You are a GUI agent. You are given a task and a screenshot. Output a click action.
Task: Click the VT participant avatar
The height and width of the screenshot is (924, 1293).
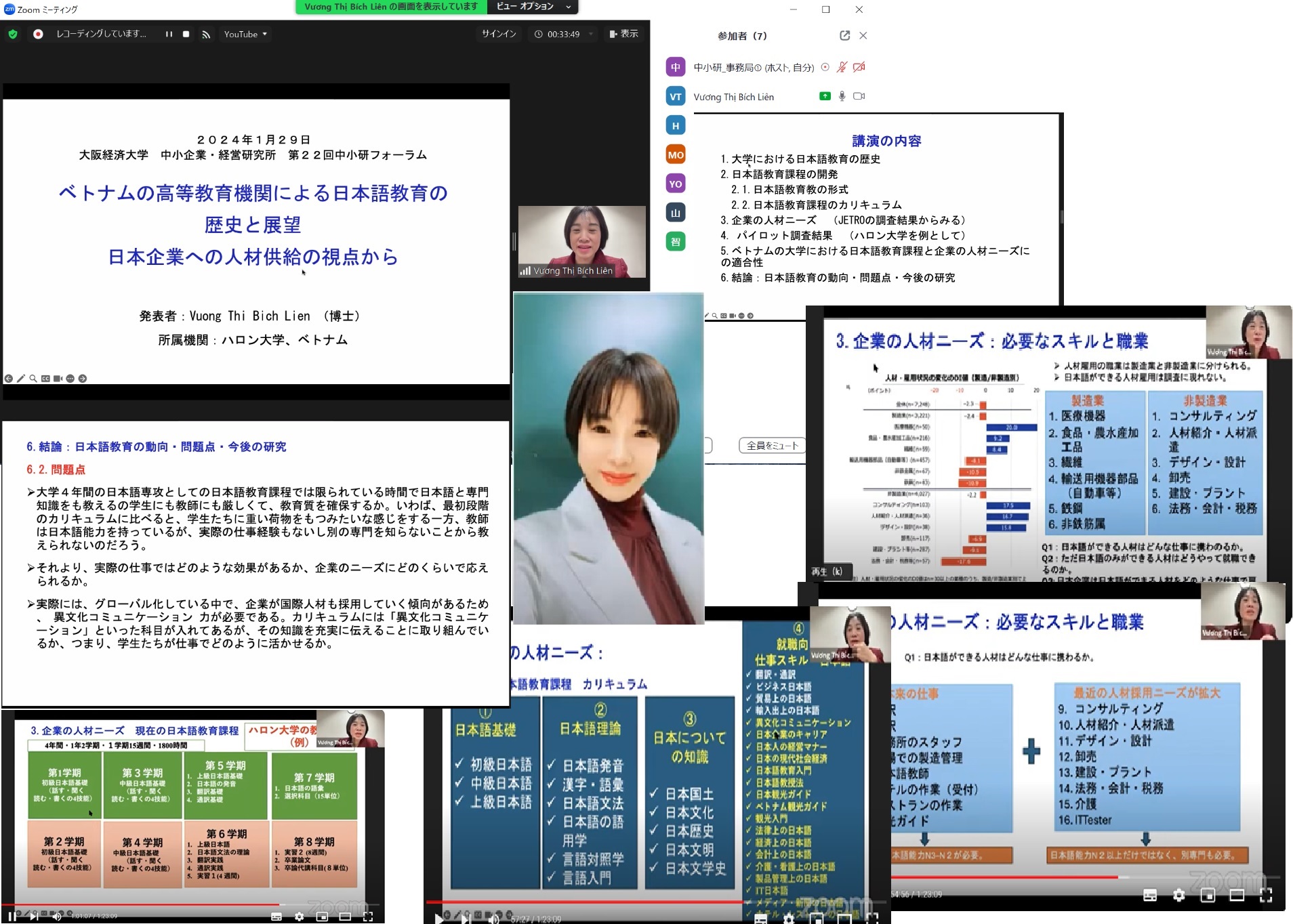click(676, 96)
